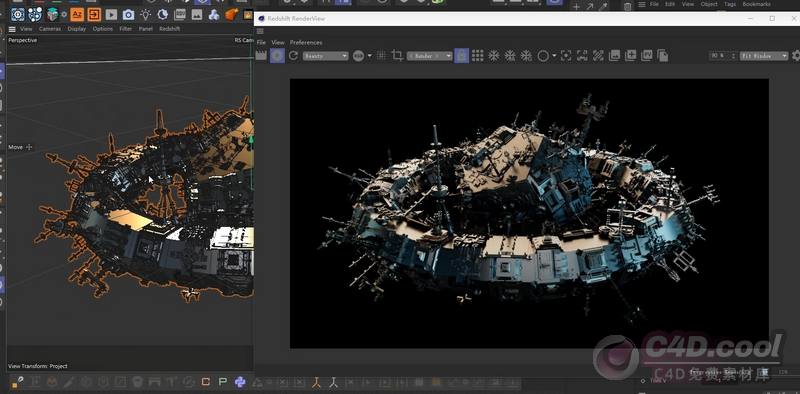Click the refresh render icon in RenderView
Screen dimensions: 800x394
point(293,55)
